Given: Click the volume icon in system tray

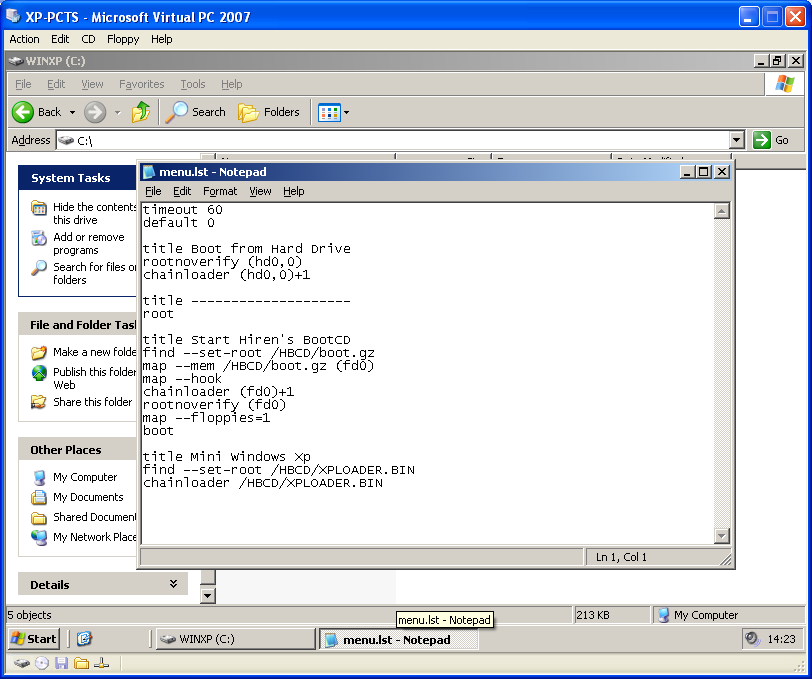Looking at the screenshot, I should [751, 639].
